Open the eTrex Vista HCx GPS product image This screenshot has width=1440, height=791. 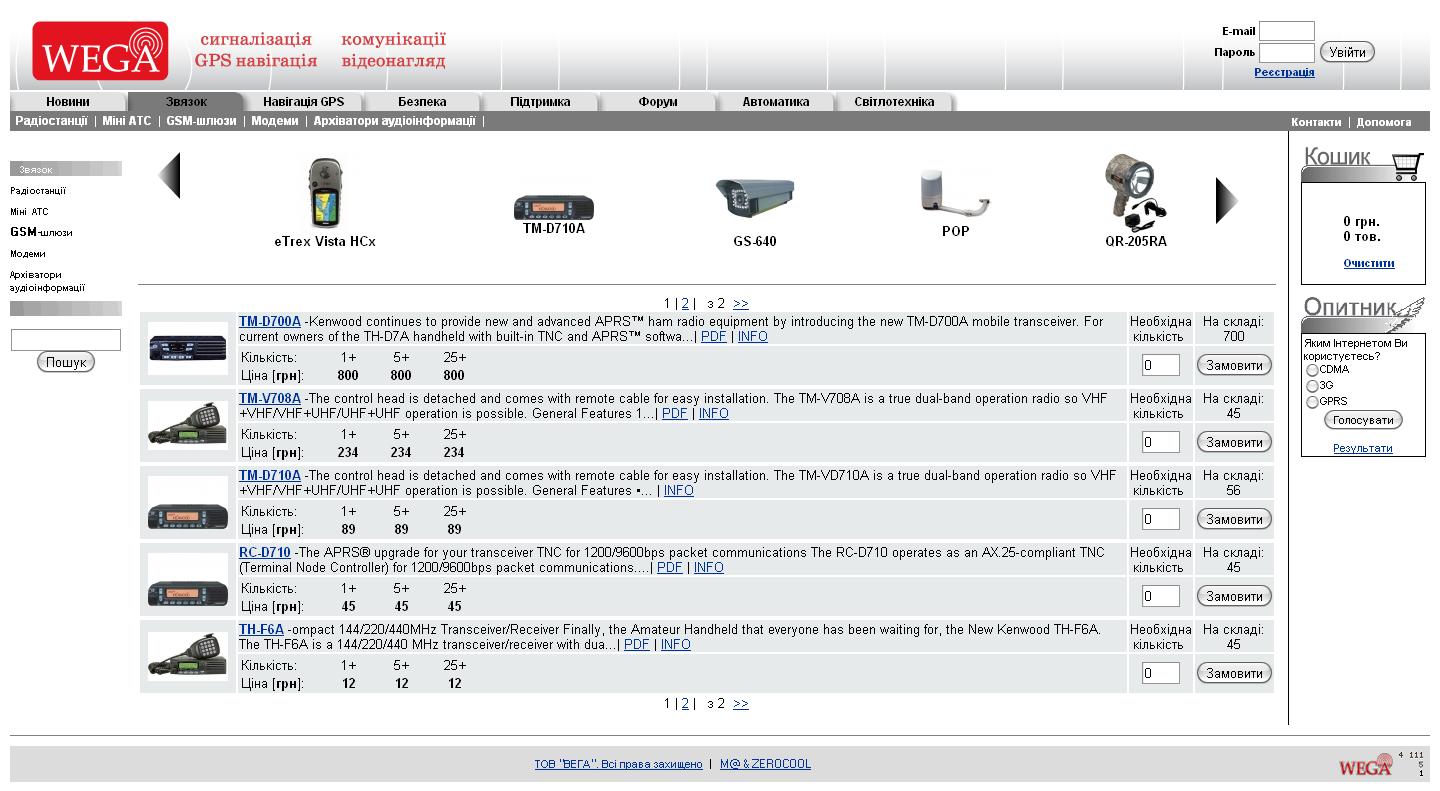click(x=325, y=194)
